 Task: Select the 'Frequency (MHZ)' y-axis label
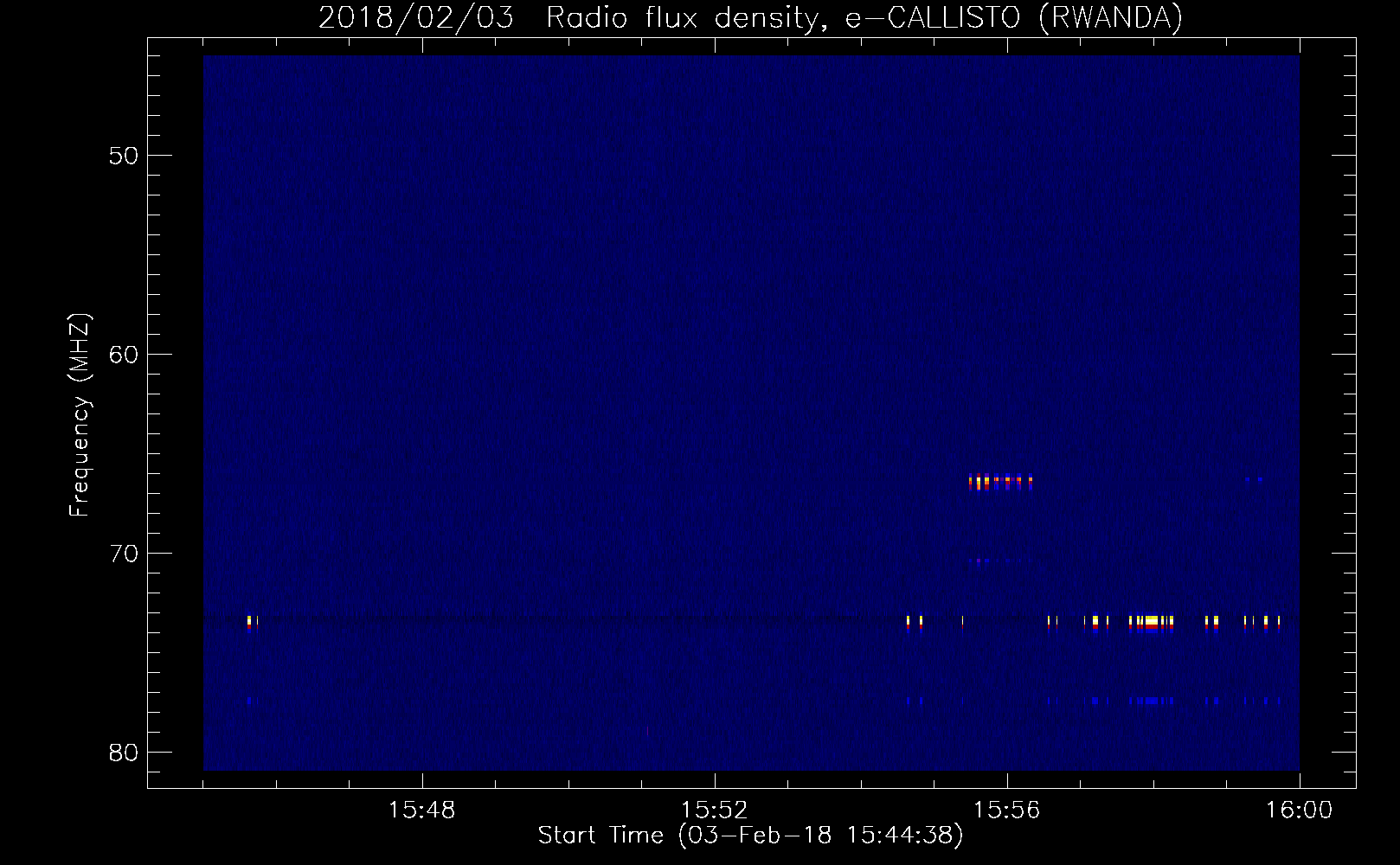[80, 415]
